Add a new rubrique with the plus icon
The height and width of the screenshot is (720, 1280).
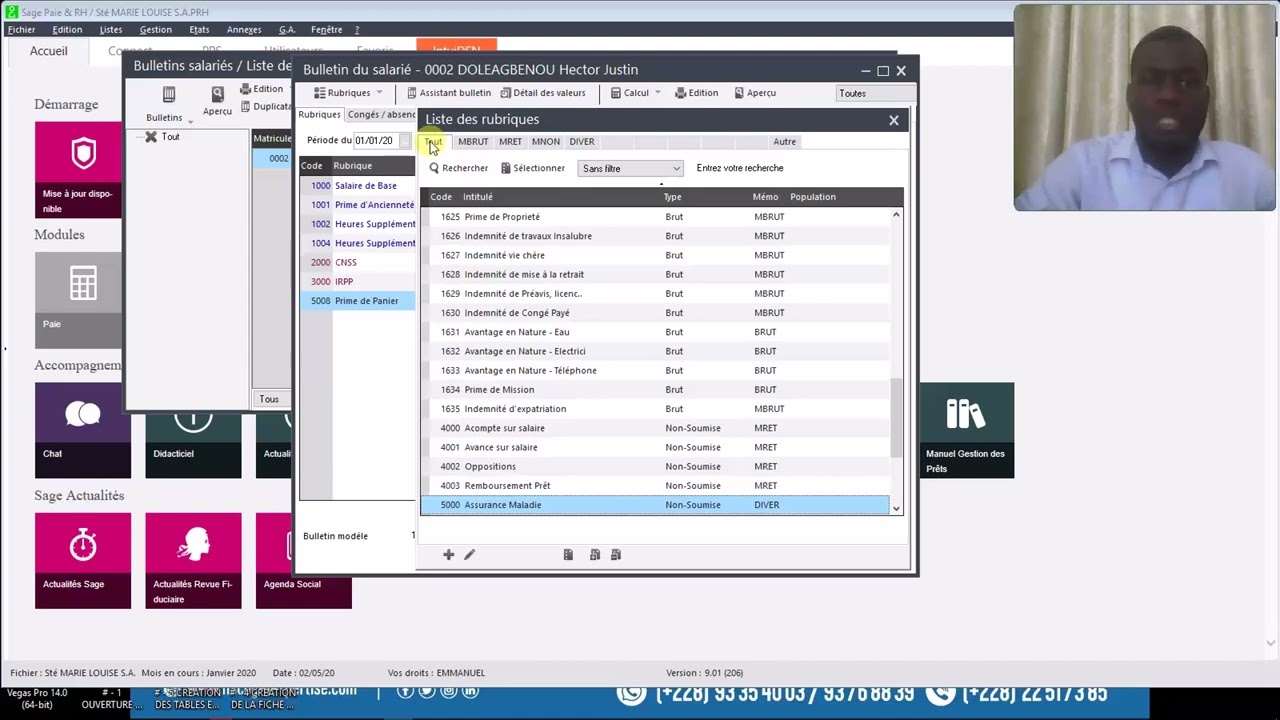point(448,555)
